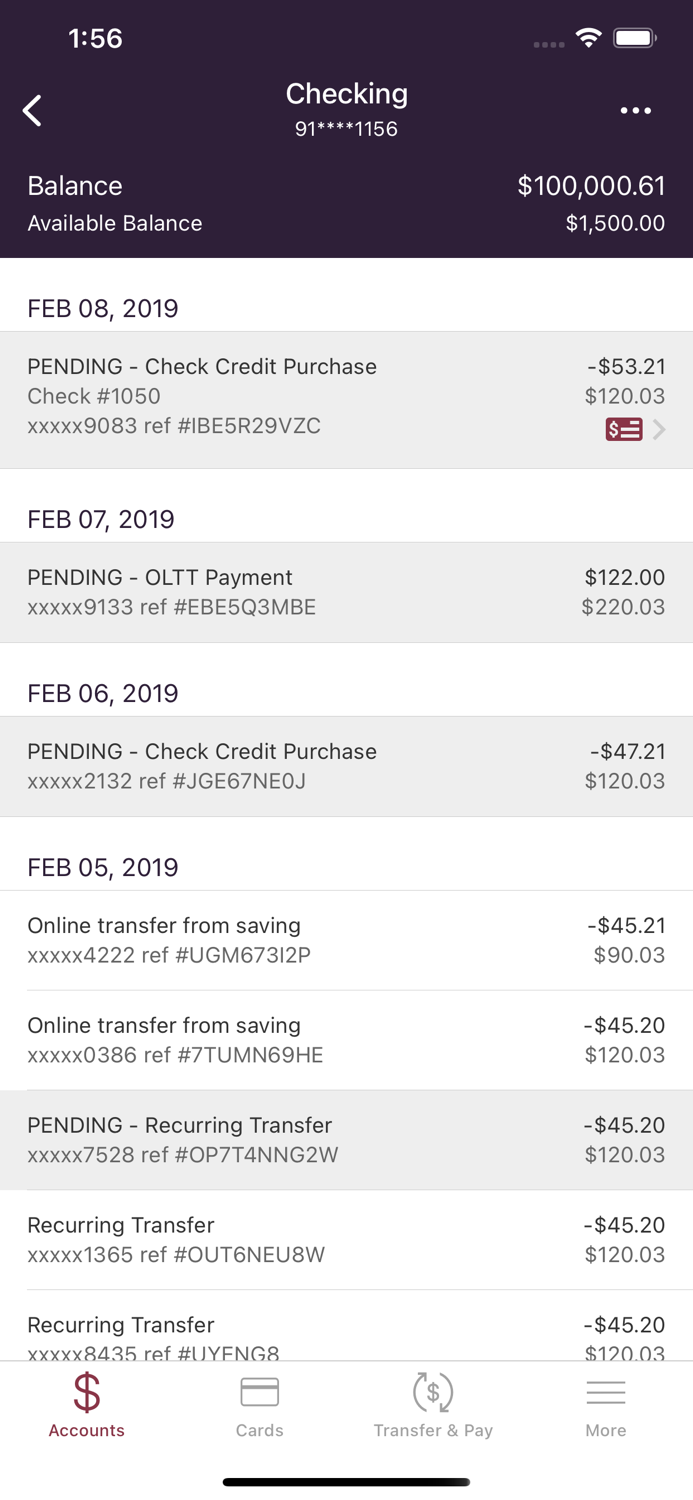Tap the More menu icon
Viewport: 693px width, 1500px height.
606,1390
